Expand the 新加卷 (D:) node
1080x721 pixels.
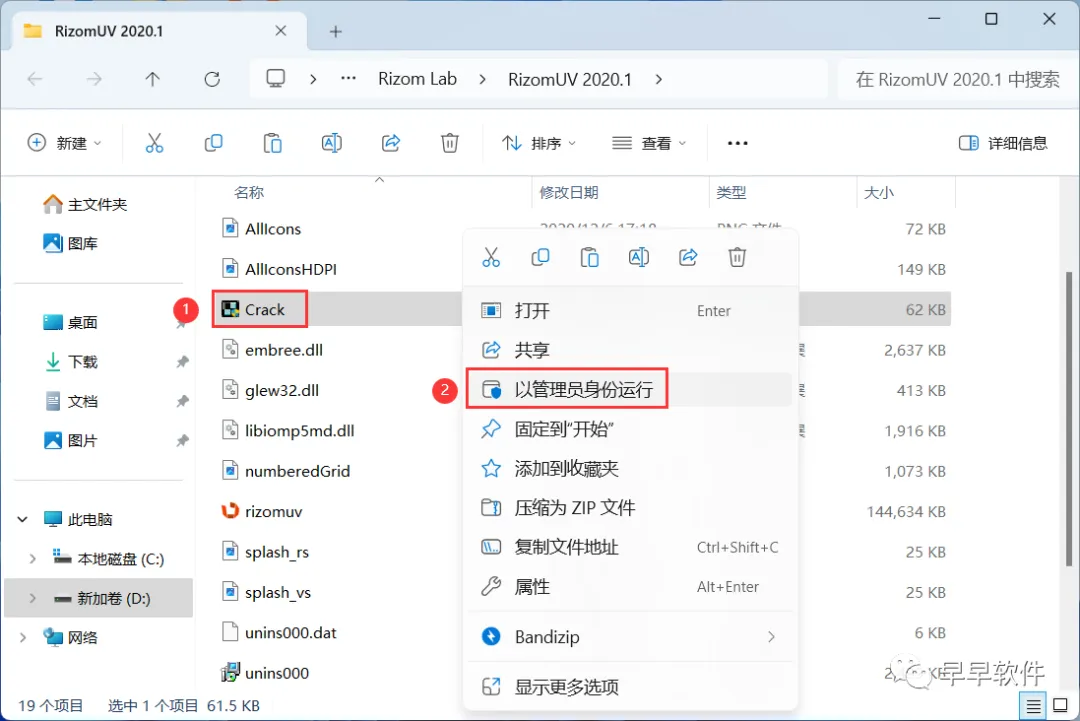click(32, 598)
